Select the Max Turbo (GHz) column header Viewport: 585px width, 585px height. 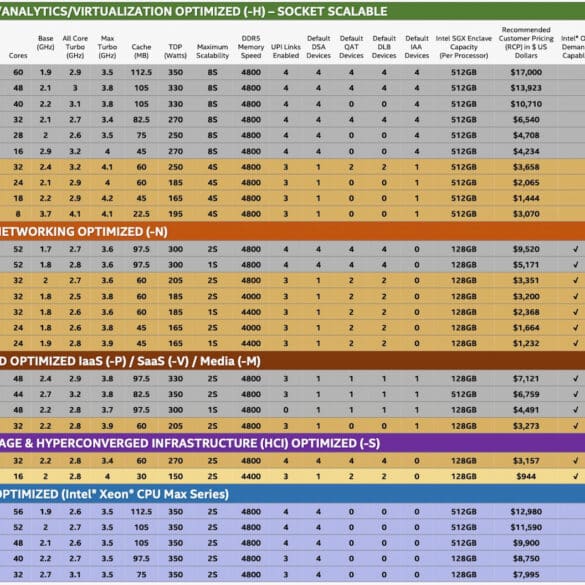[107, 47]
